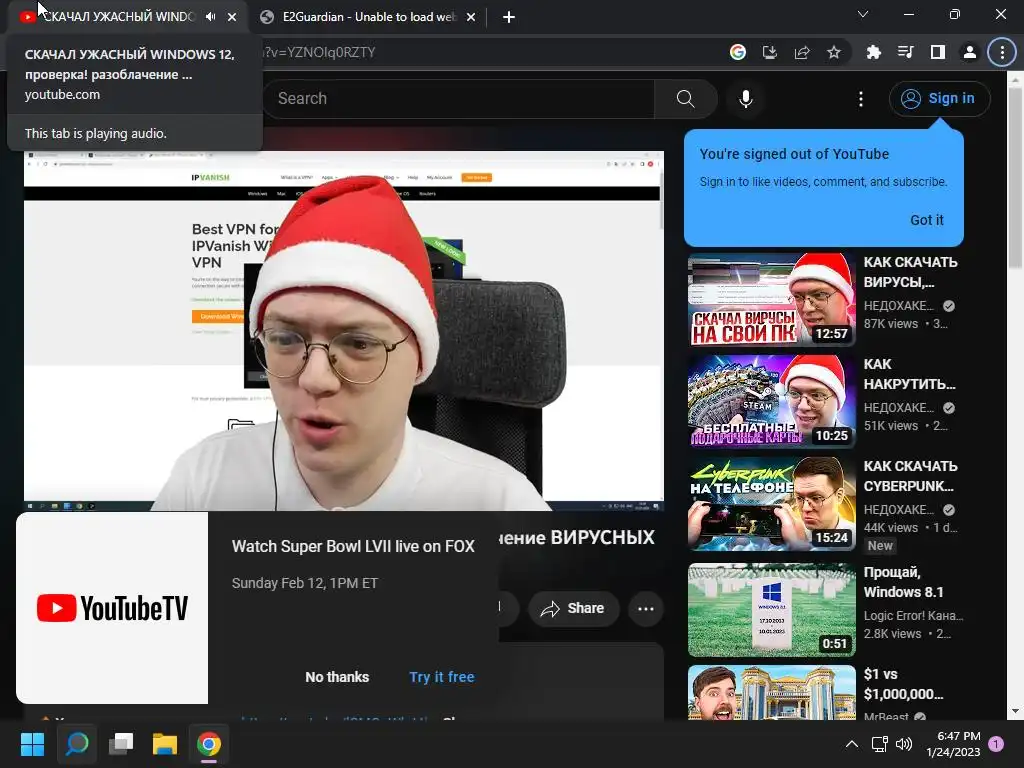Open Task View on the taskbar
Image resolution: width=1024 pixels, height=768 pixels.
(x=121, y=744)
